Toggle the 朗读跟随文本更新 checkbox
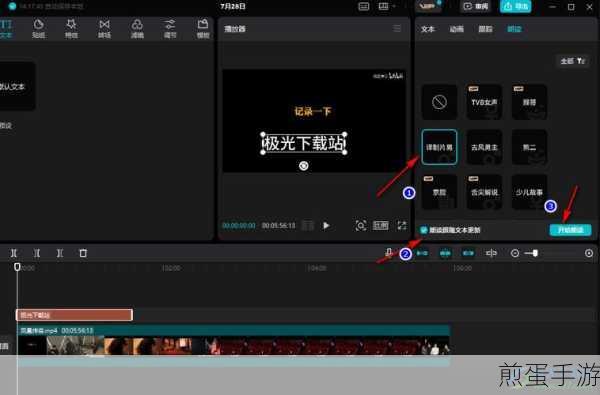 [x=424, y=230]
